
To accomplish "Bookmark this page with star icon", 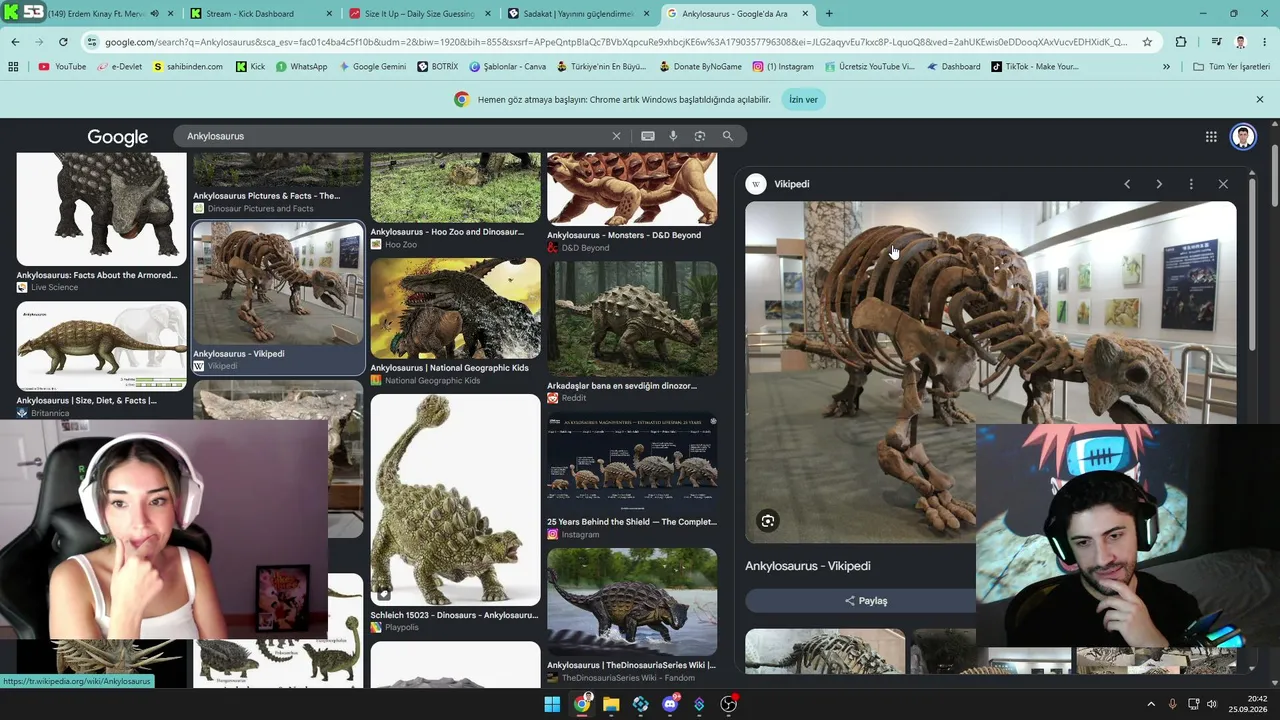I will click(x=1147, y=42).
